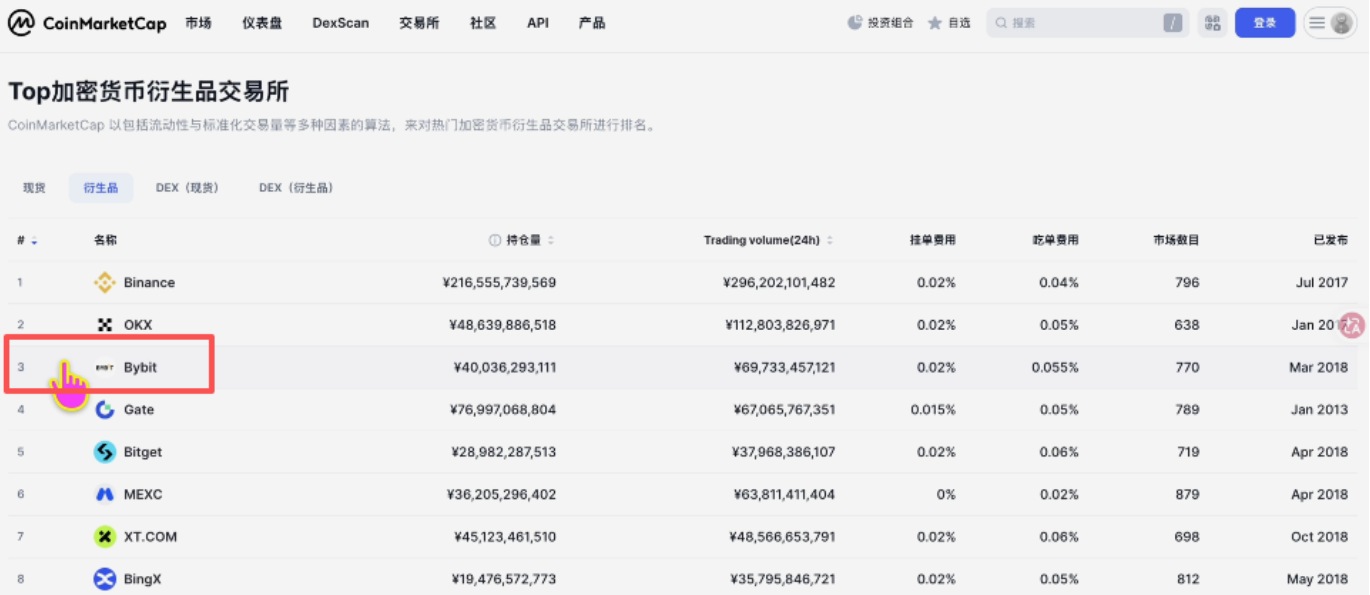Click the blue 登录 button
This screenshot has width=1370, height=595.
point(1265,23)
